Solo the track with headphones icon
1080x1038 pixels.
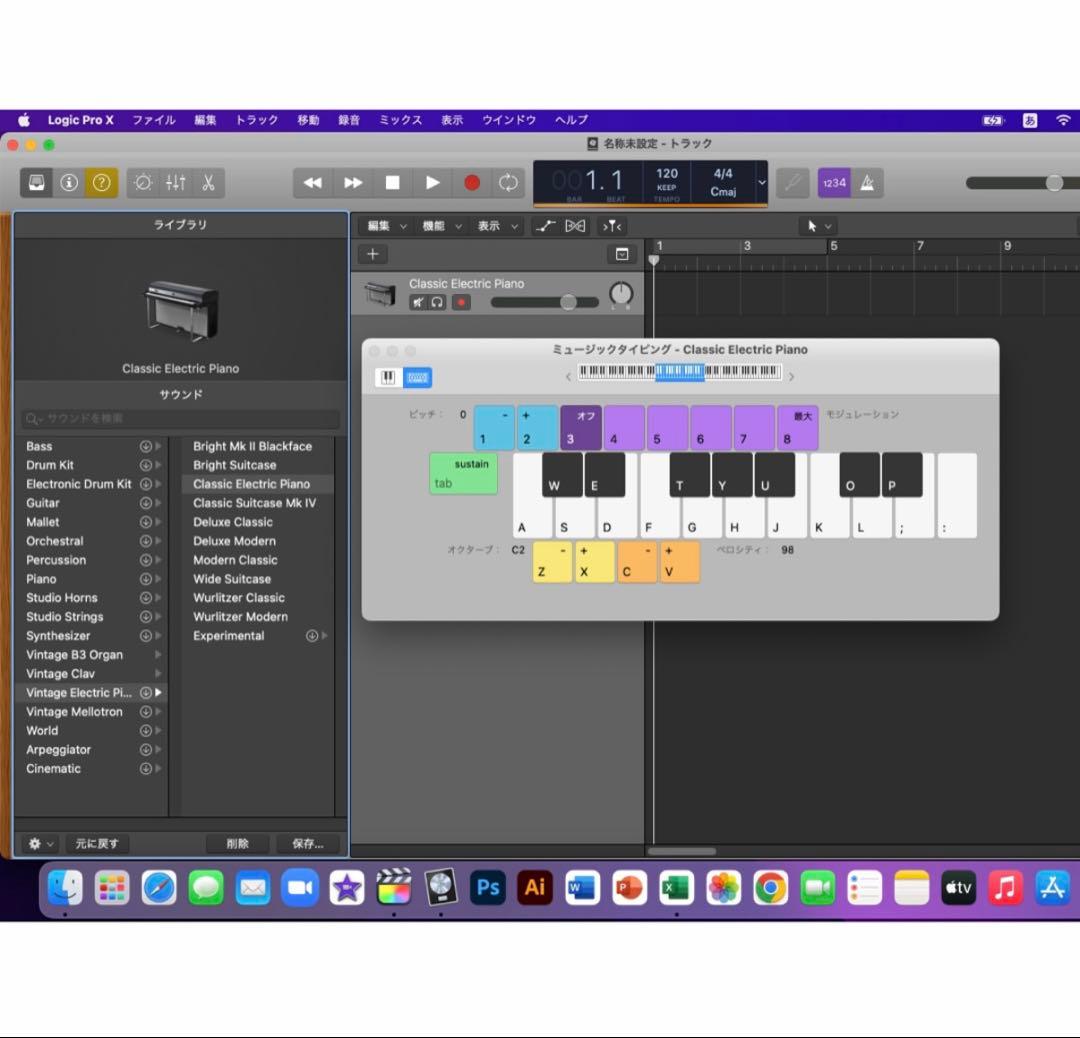437,302
